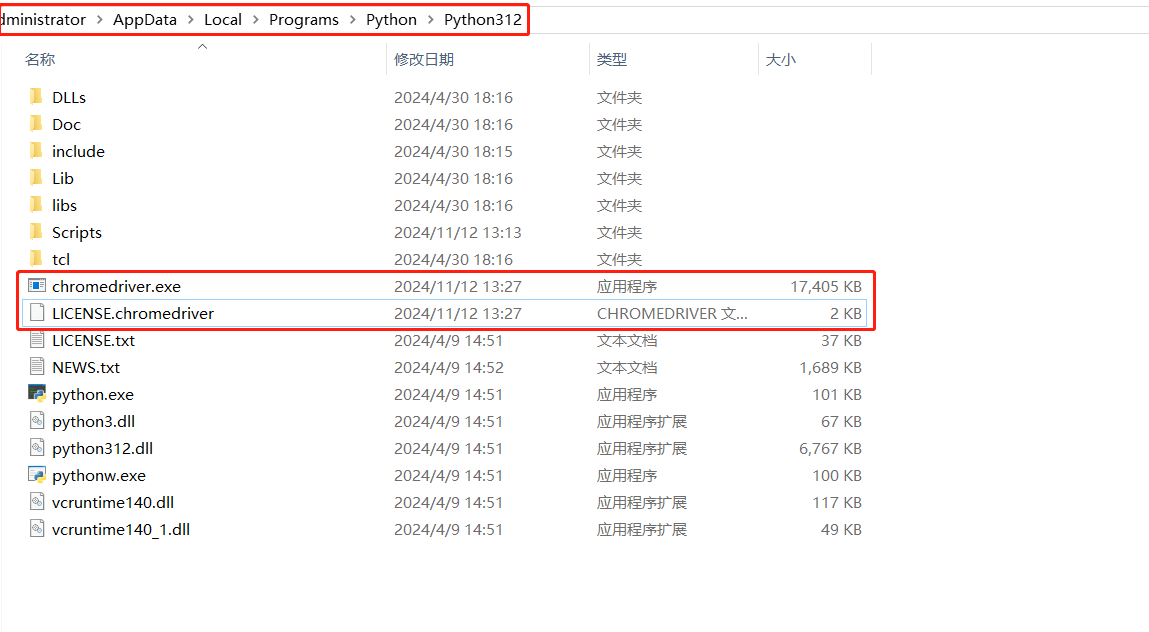The height and width of the screenshot is (632, 1149).
Task: Click the 应用程序 type of pythonw.exe
Action: click(x=627, y=476)
